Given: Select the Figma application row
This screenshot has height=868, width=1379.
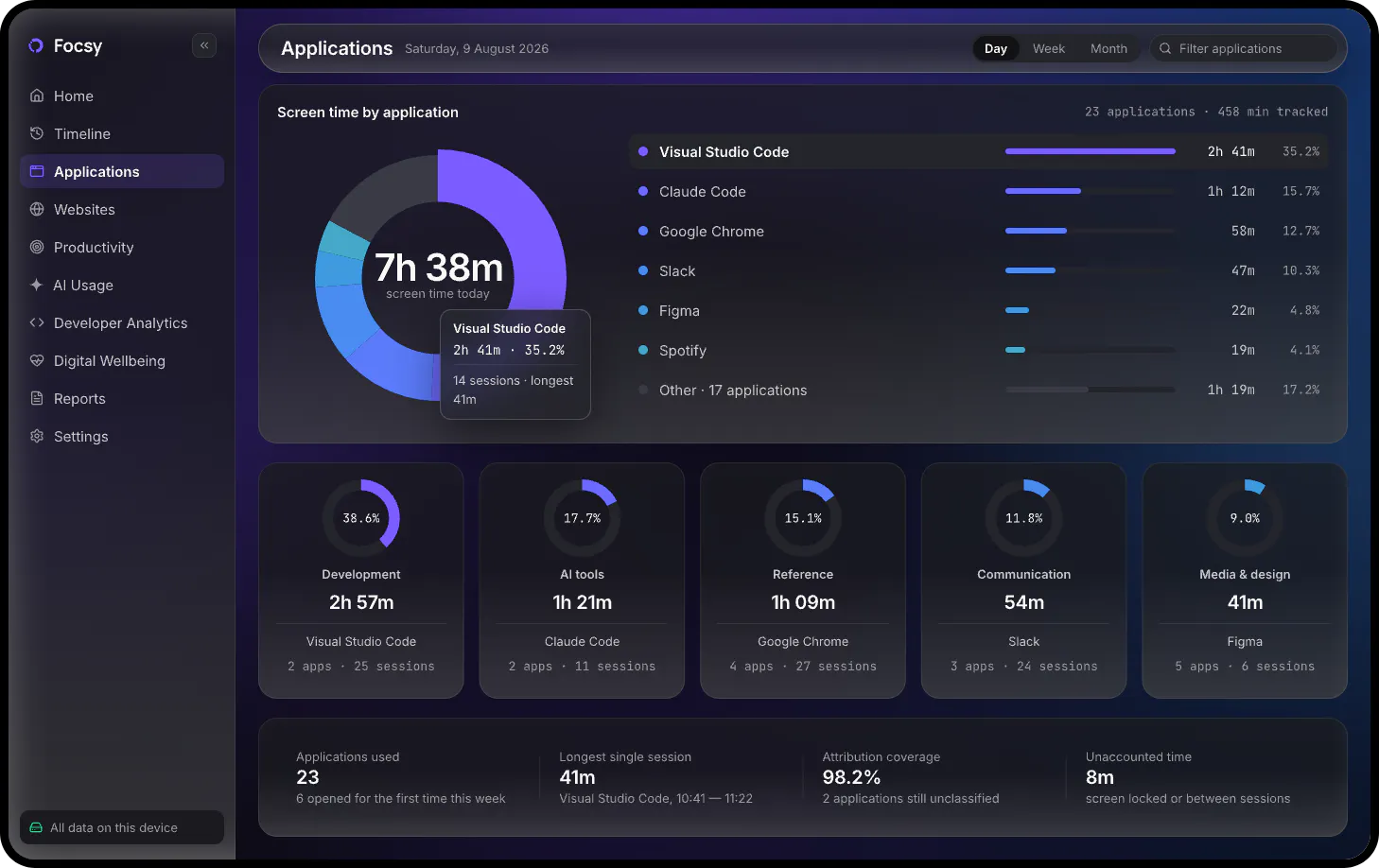Looking at the screenshot, I should [979, 310].
